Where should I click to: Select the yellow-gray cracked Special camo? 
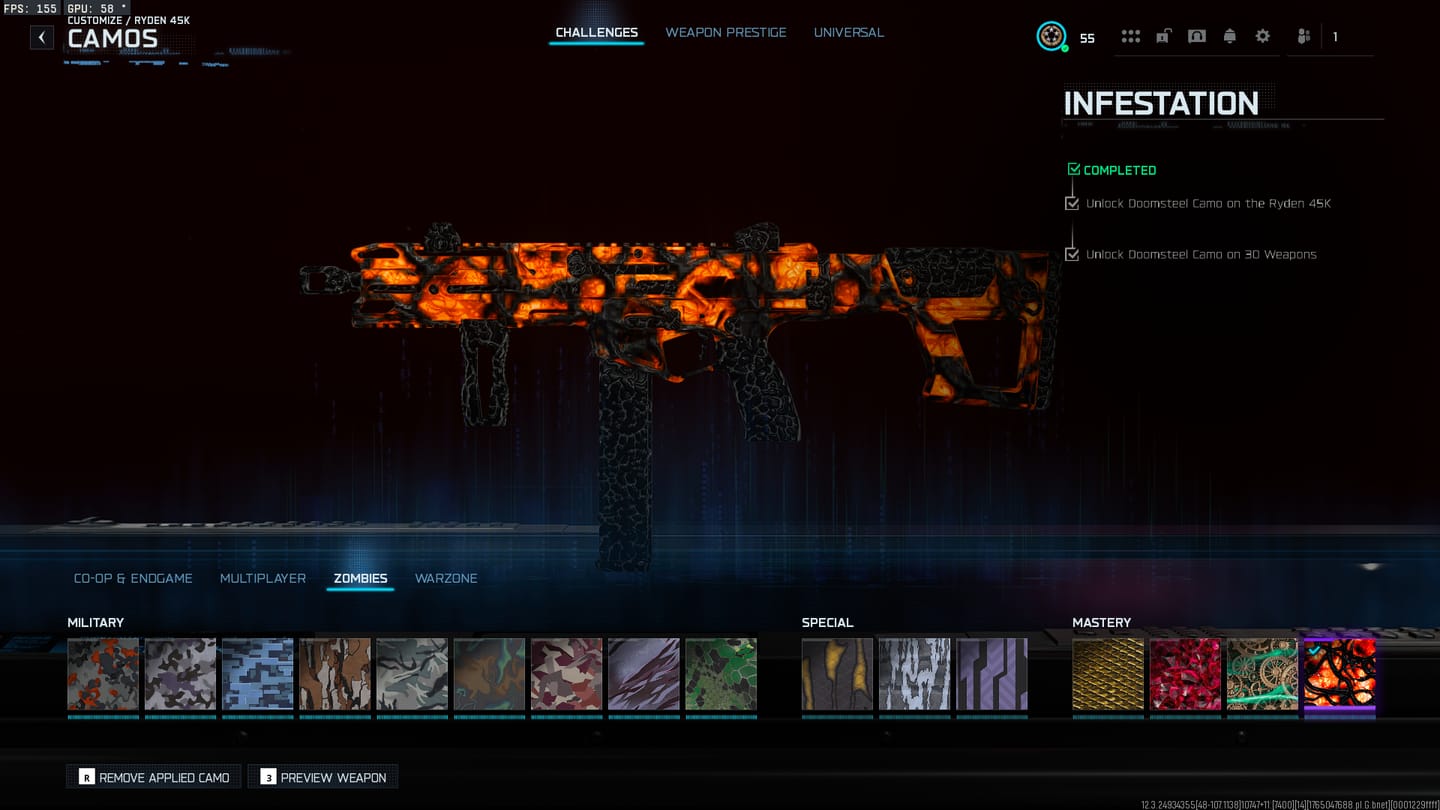(837, 675)
